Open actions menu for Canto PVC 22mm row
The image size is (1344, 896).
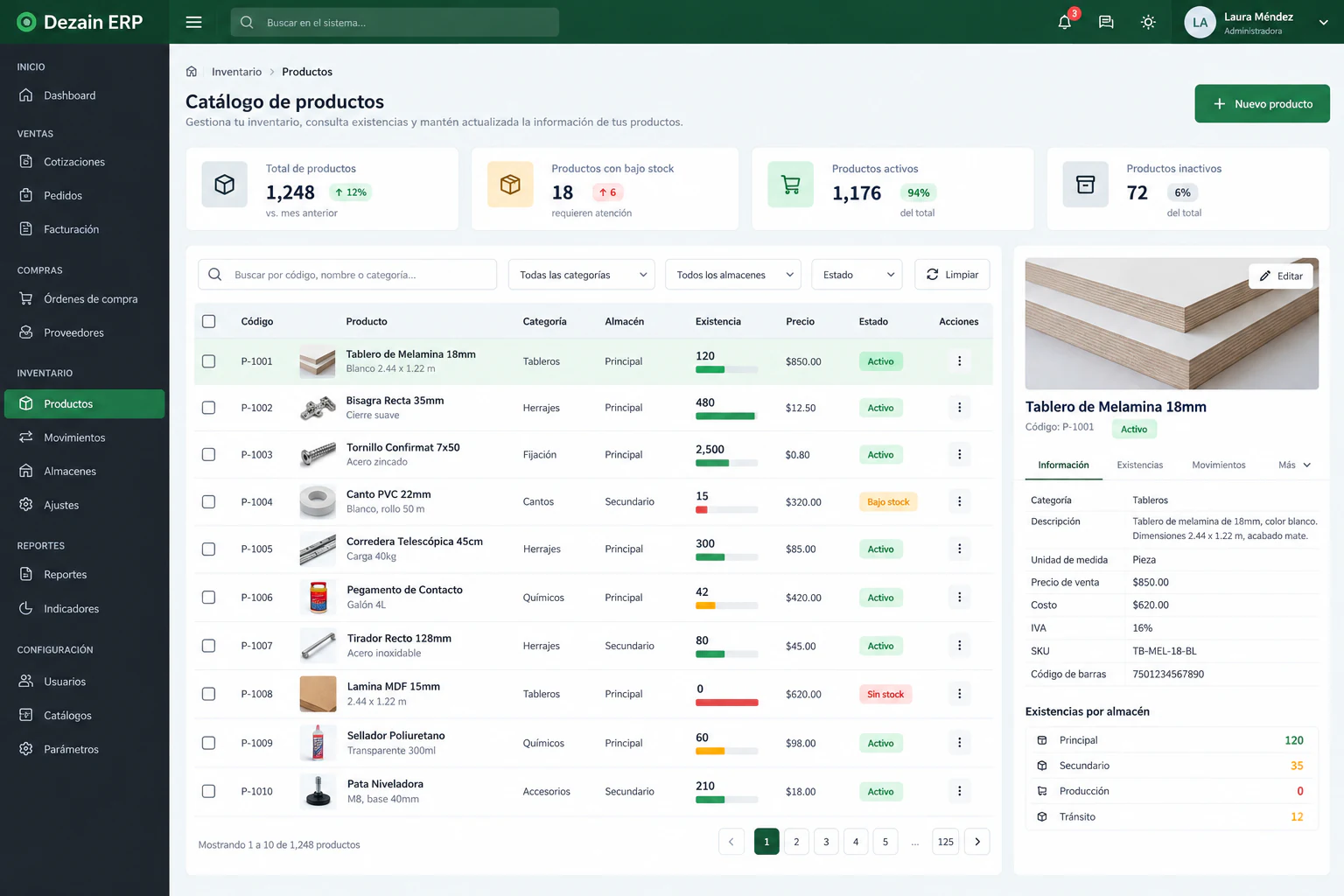pyautogui.click(x=959, y=501)
